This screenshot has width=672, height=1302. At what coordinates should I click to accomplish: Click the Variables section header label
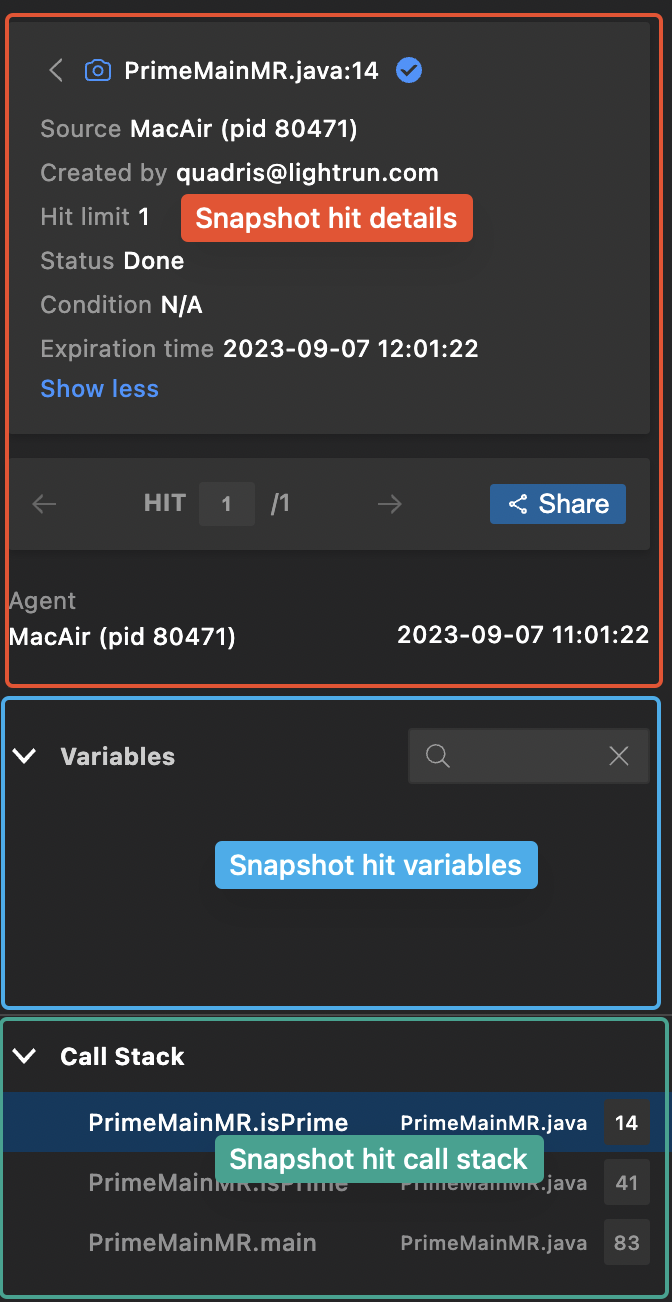click(x=117, y=756)
